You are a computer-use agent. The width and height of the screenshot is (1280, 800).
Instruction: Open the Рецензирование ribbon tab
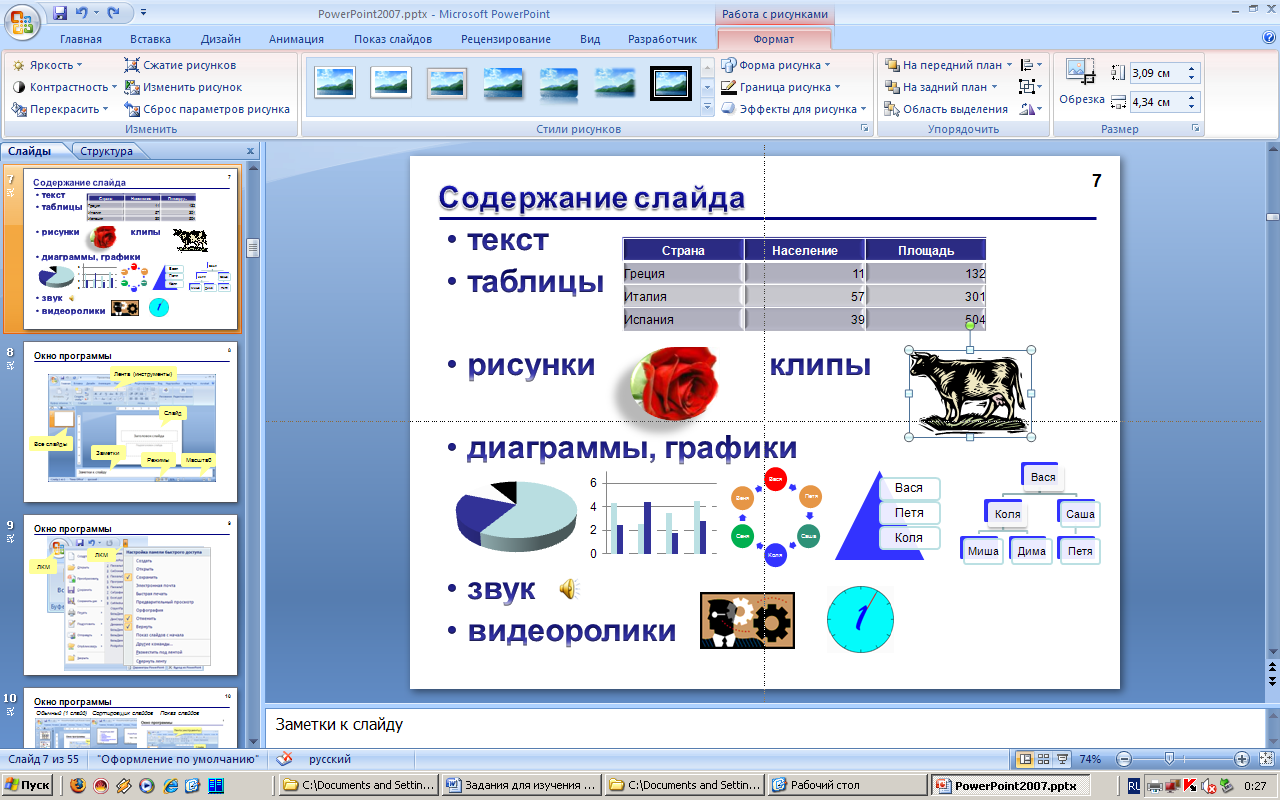(506, 39)
